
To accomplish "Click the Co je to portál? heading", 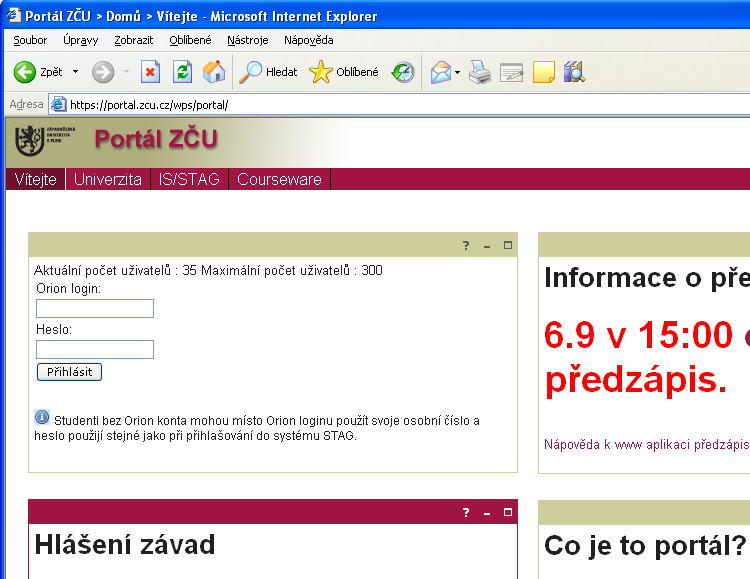I will (645, 546).
